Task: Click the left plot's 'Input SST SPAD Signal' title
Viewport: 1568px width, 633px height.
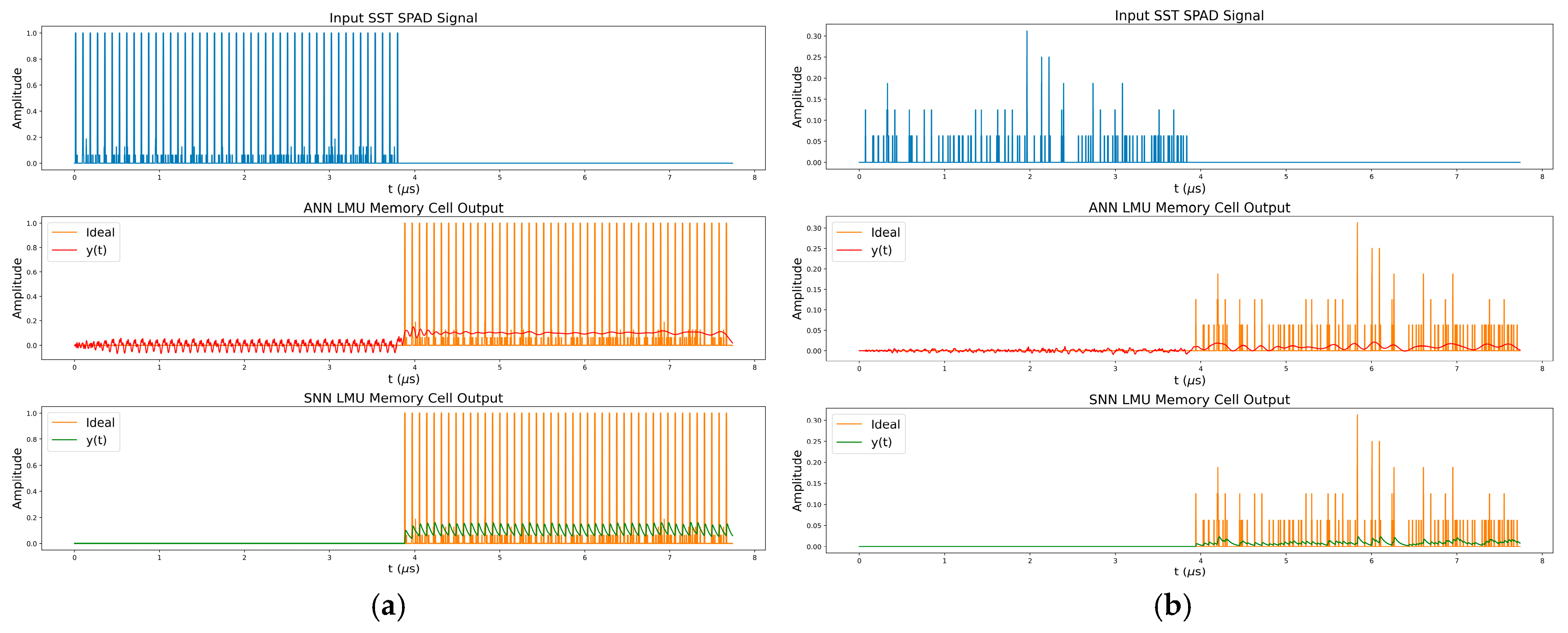Action: point(403,18)
